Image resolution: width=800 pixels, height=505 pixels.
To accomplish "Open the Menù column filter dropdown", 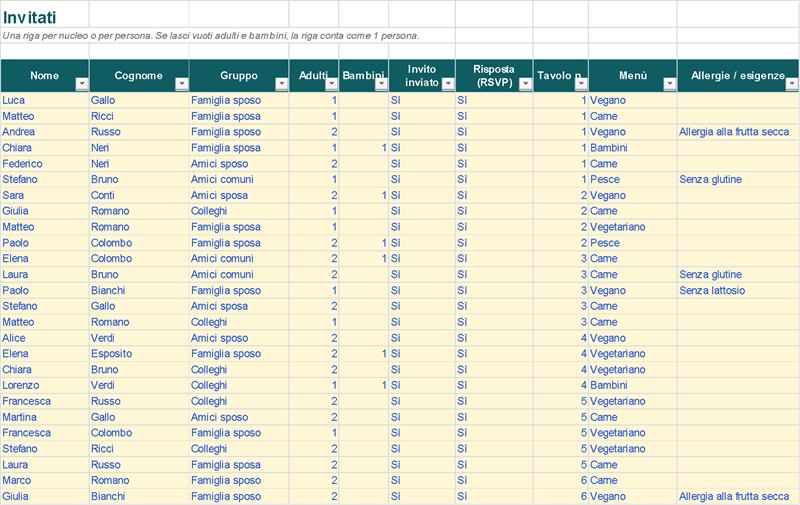I will click(x=670, y=84).
